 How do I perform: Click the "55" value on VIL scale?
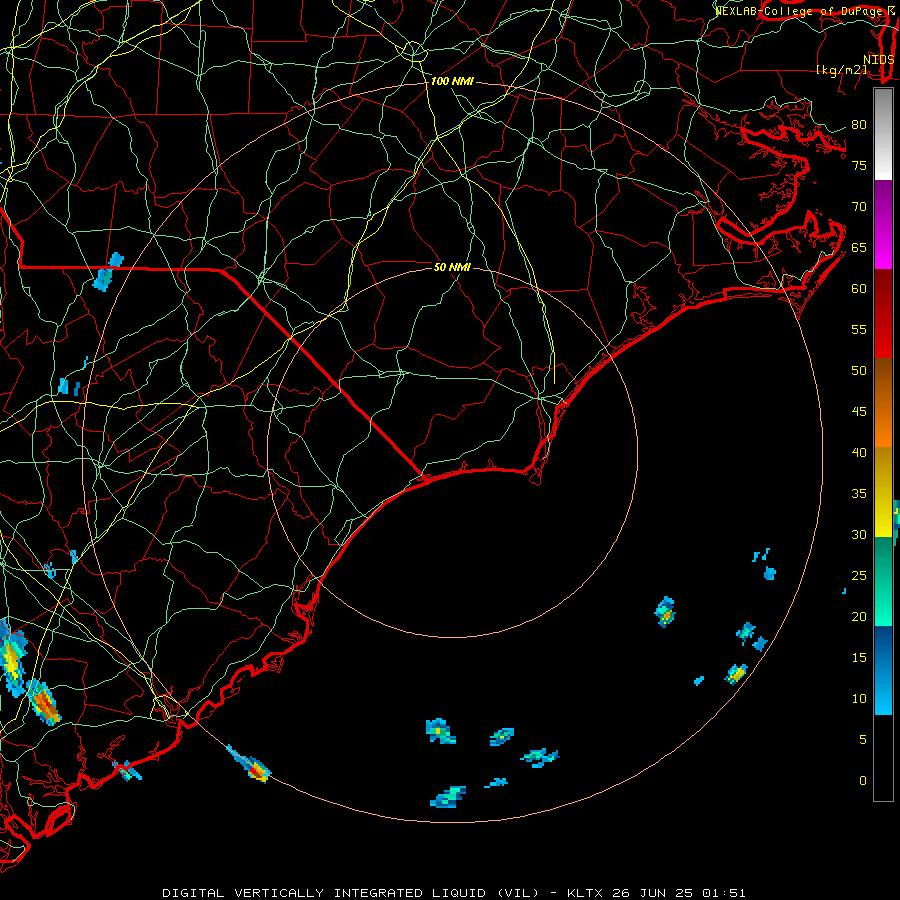point(859,330)
